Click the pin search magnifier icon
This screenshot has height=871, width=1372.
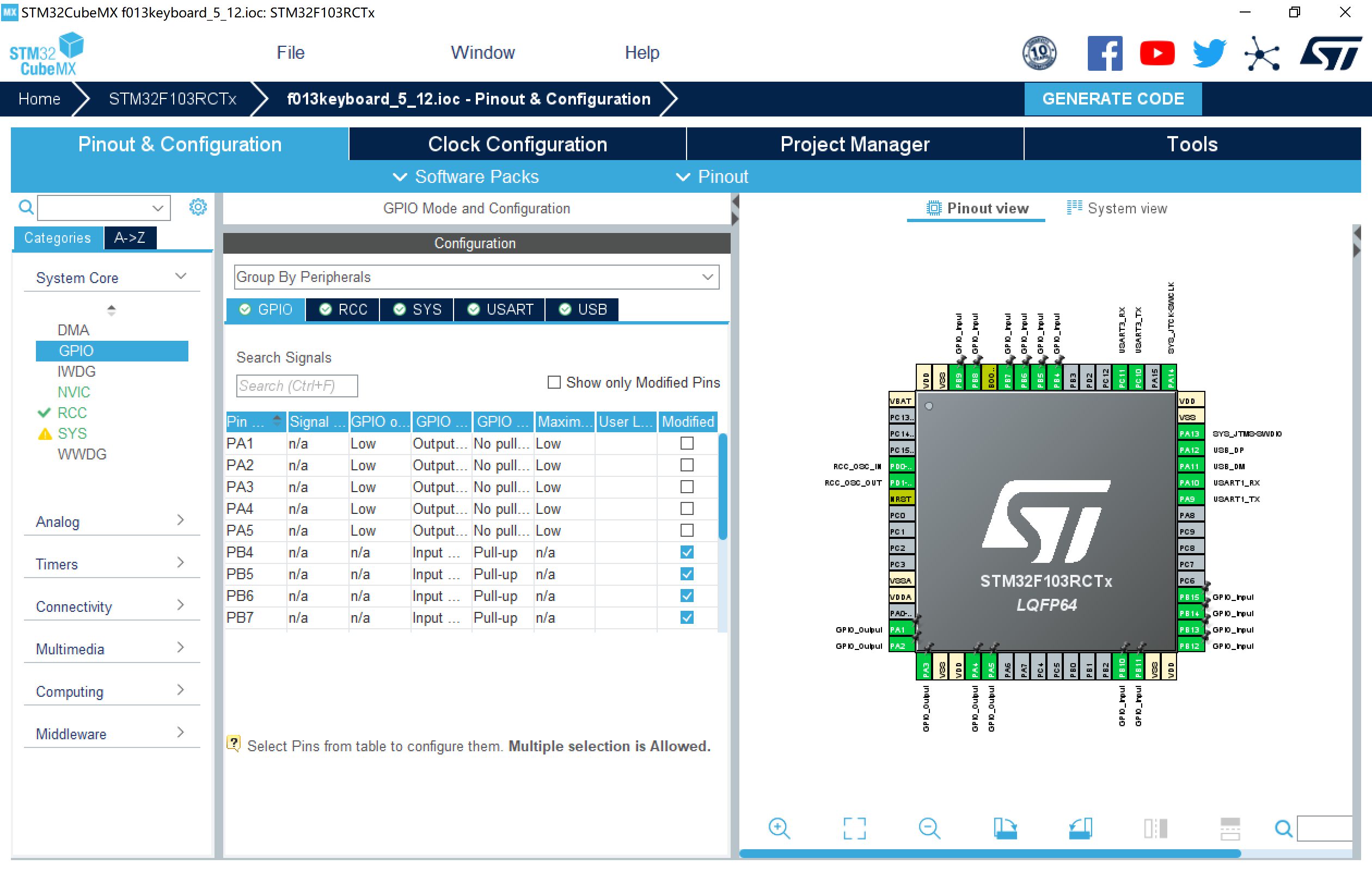1283,827
